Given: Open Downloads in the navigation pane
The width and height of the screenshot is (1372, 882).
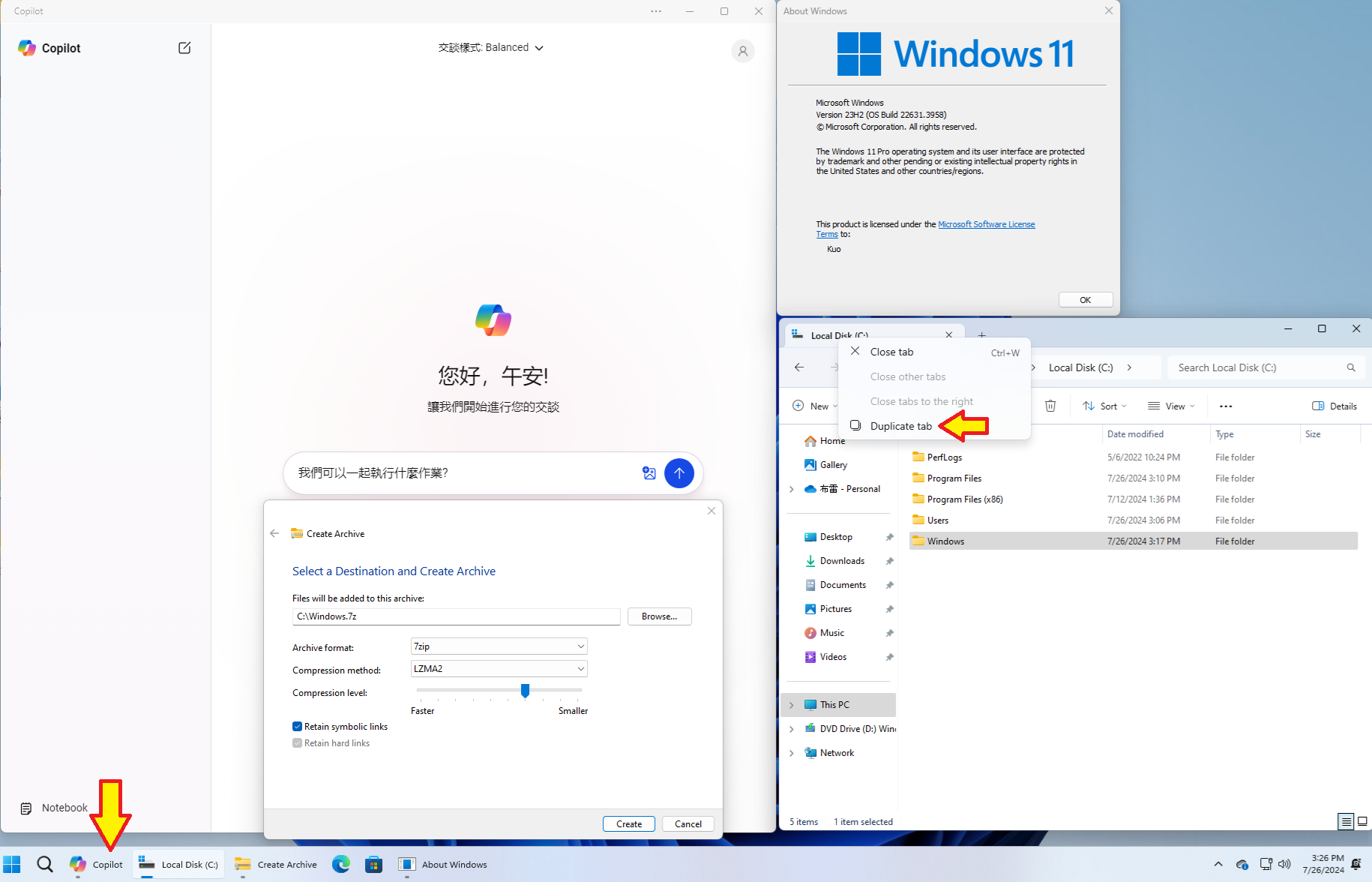Looking at the screenshot, I should 842,561.
